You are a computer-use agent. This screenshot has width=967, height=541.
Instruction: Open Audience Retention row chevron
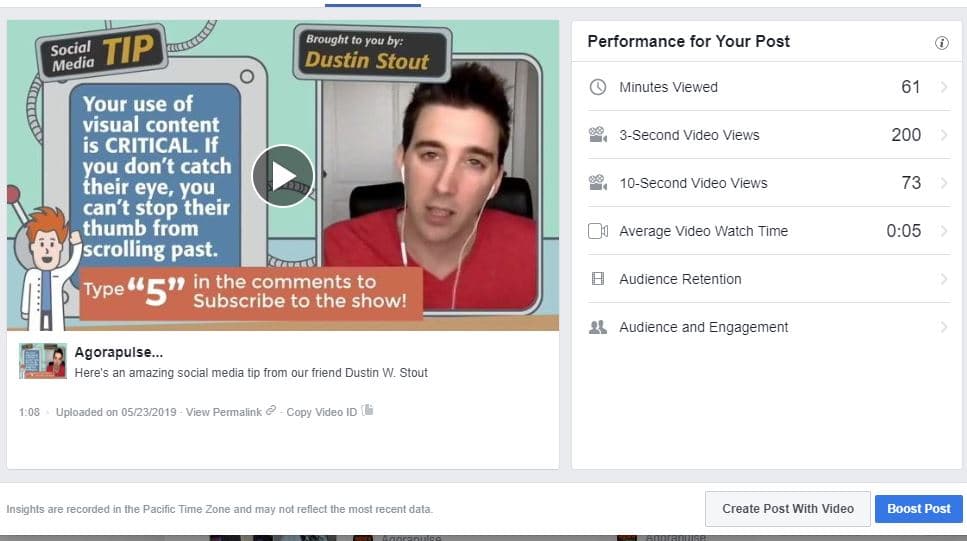click(944, 279)
